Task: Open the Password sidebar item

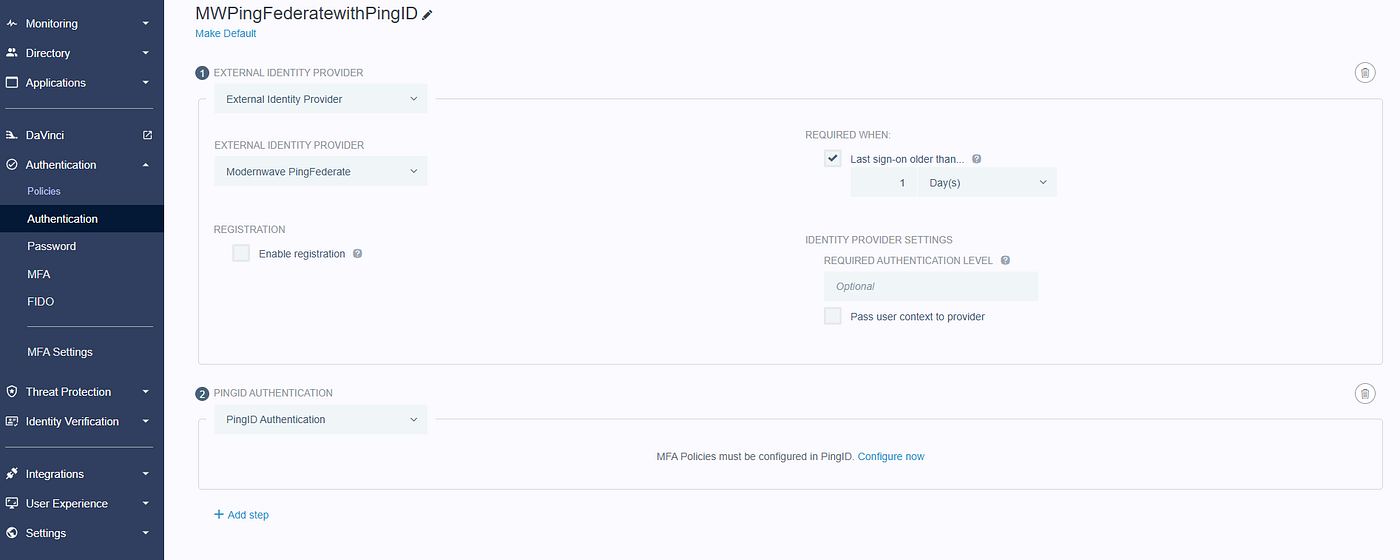Action: (52, 246)
